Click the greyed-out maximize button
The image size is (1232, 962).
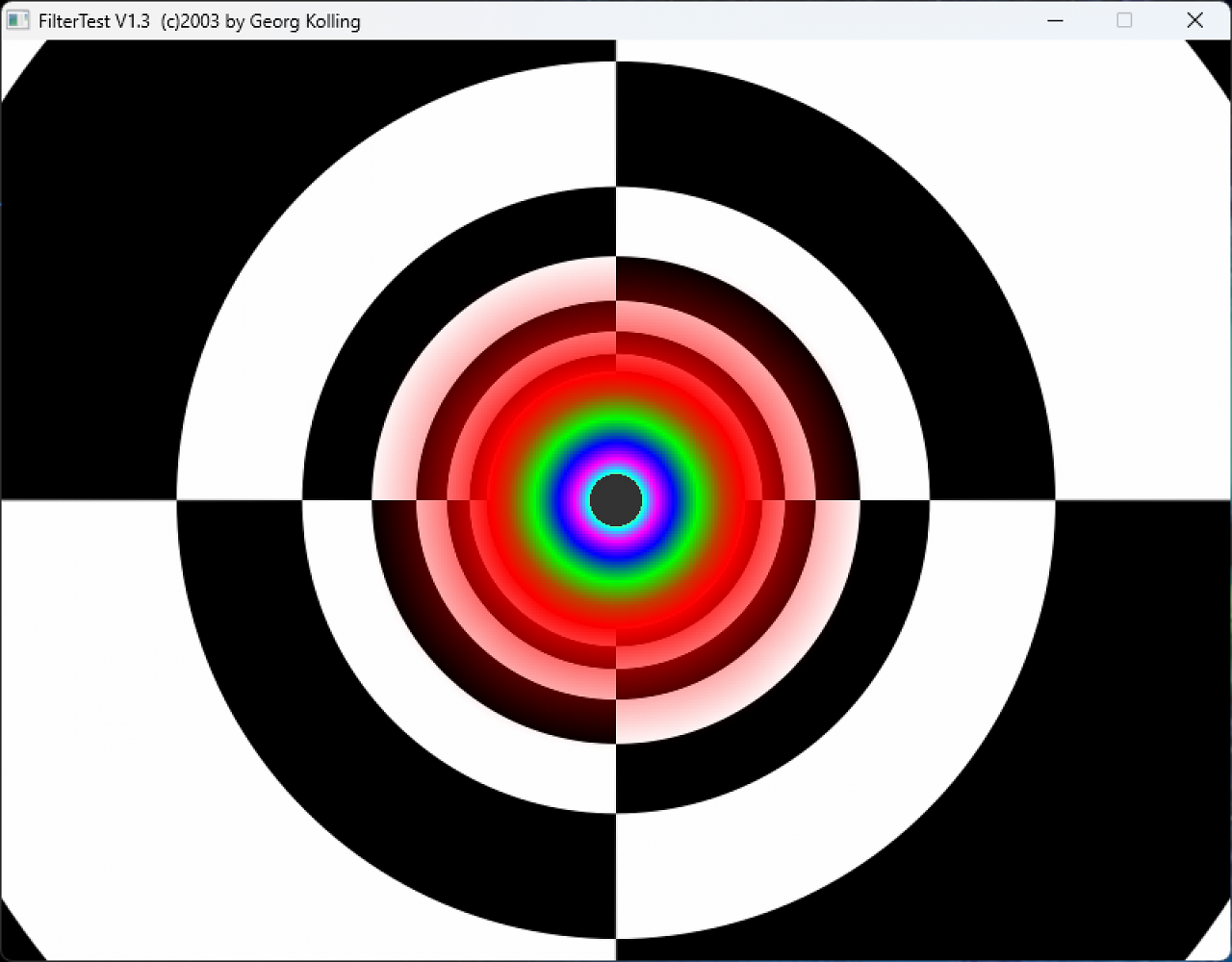(1124, 20)
